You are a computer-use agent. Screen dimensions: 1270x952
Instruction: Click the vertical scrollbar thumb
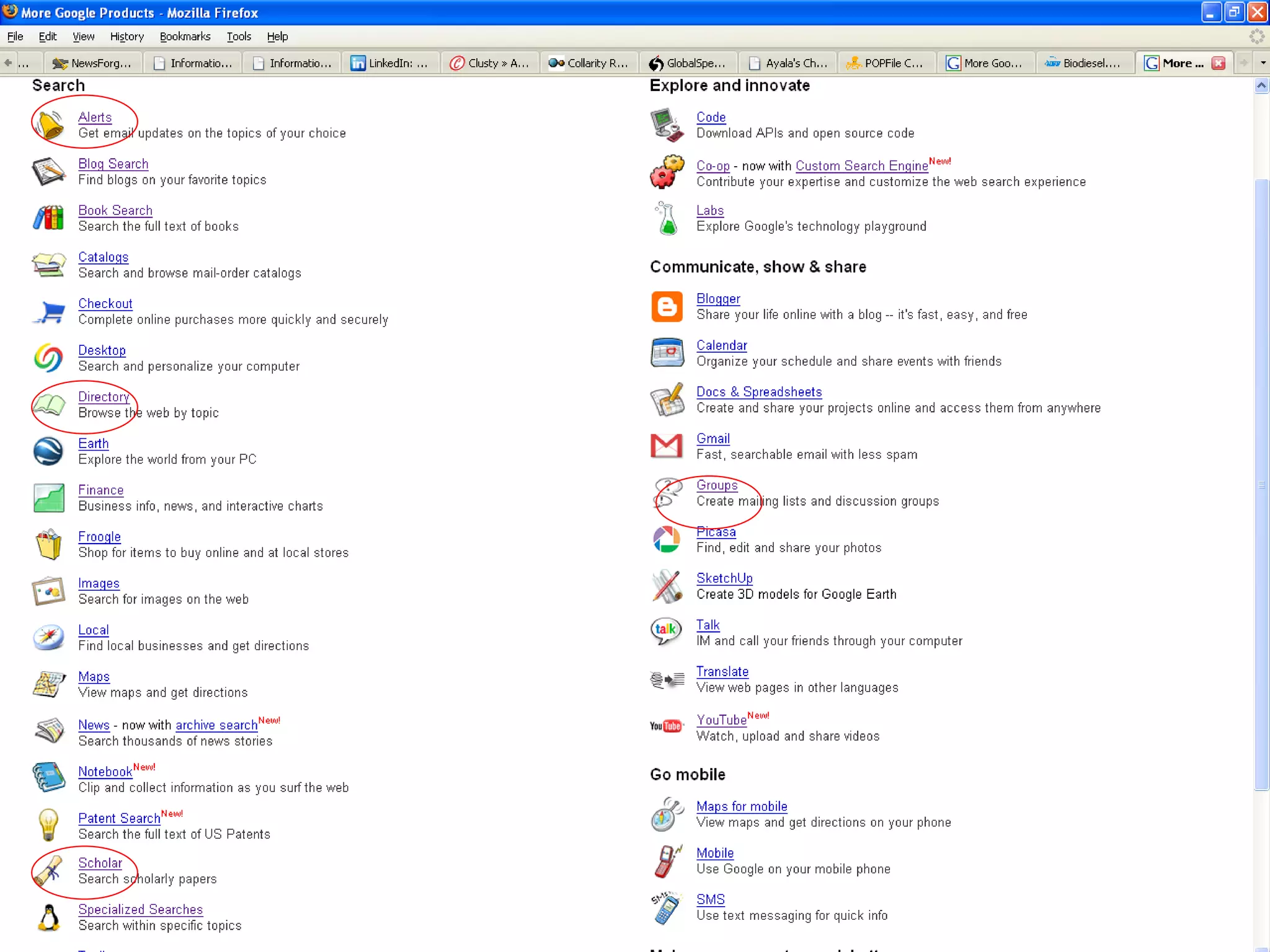tap(1261, 483)
